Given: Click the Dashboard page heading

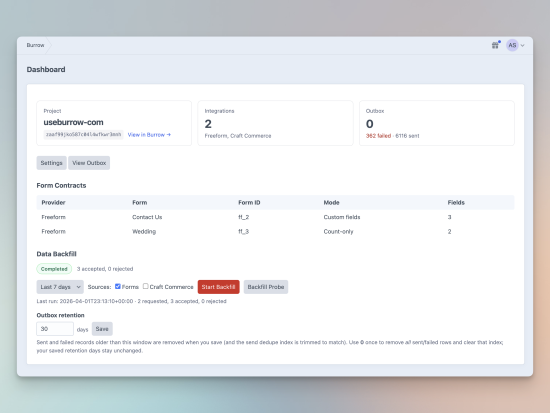Looking at the screenshot, I should pyautogui.click(x=46, y=69).
